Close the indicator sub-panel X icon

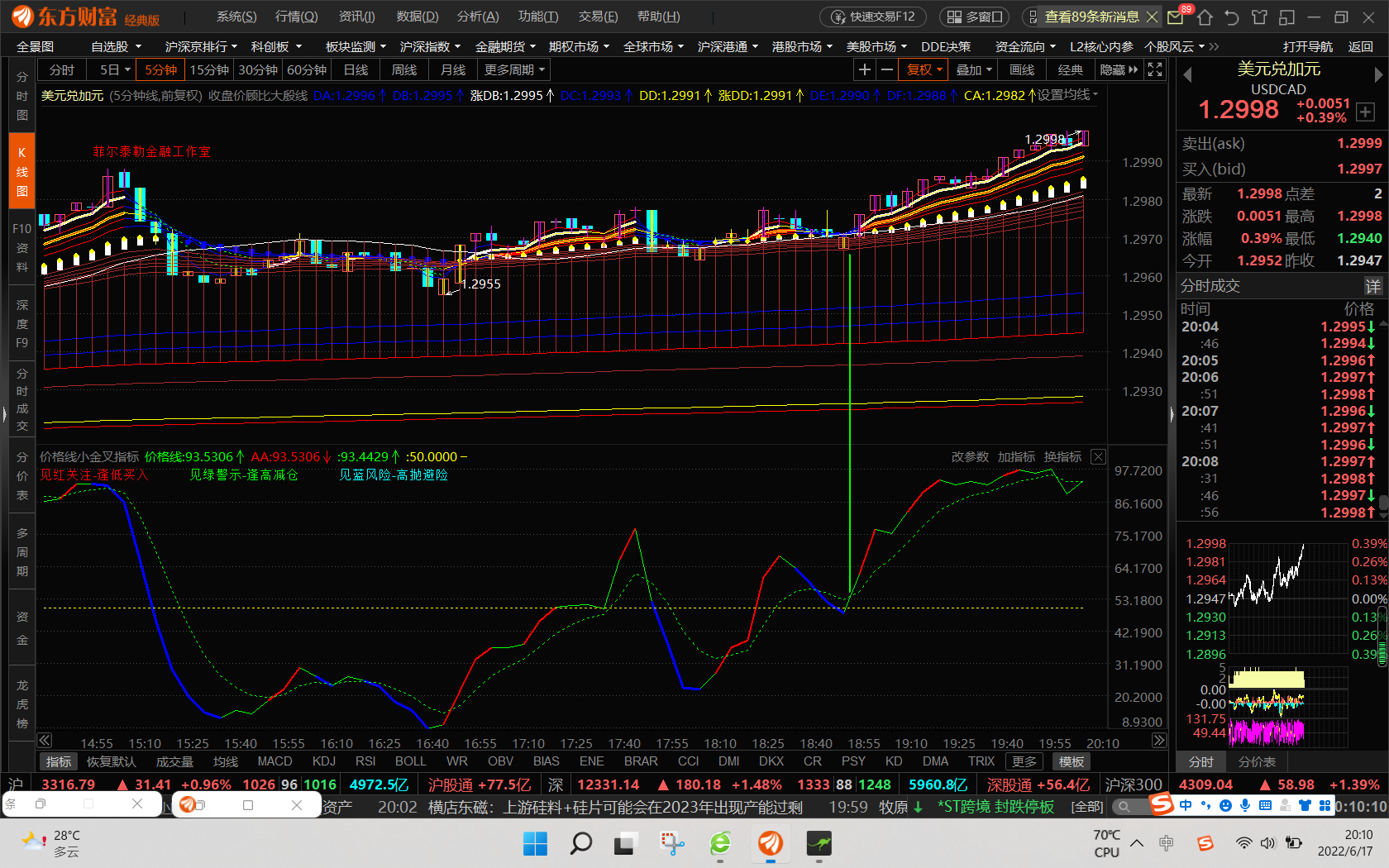click(1098, 456)
